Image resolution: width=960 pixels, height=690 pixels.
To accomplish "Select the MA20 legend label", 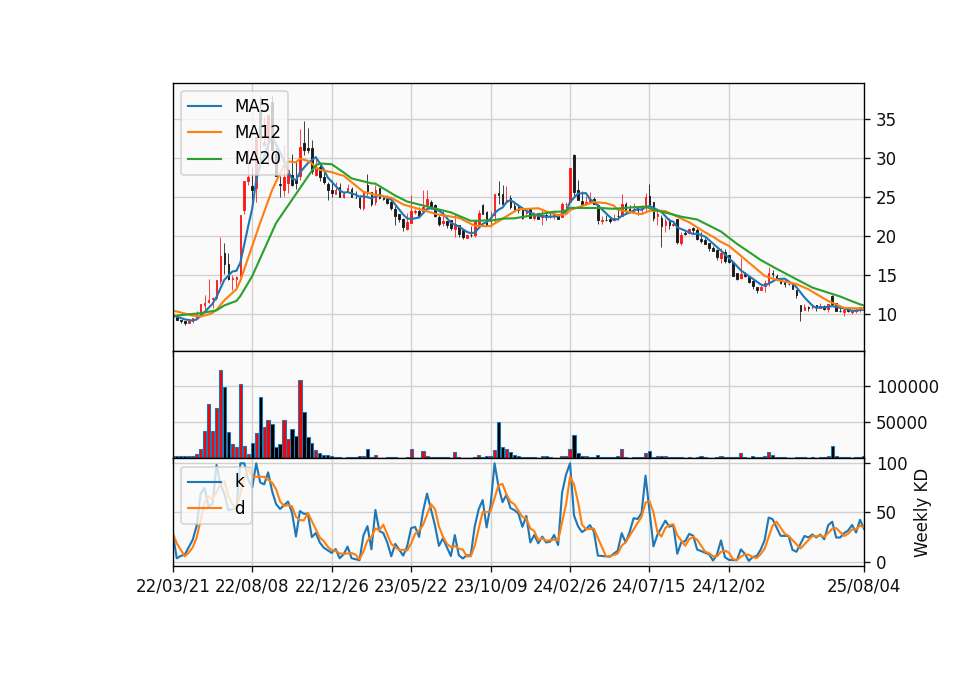I will point(258,158).
